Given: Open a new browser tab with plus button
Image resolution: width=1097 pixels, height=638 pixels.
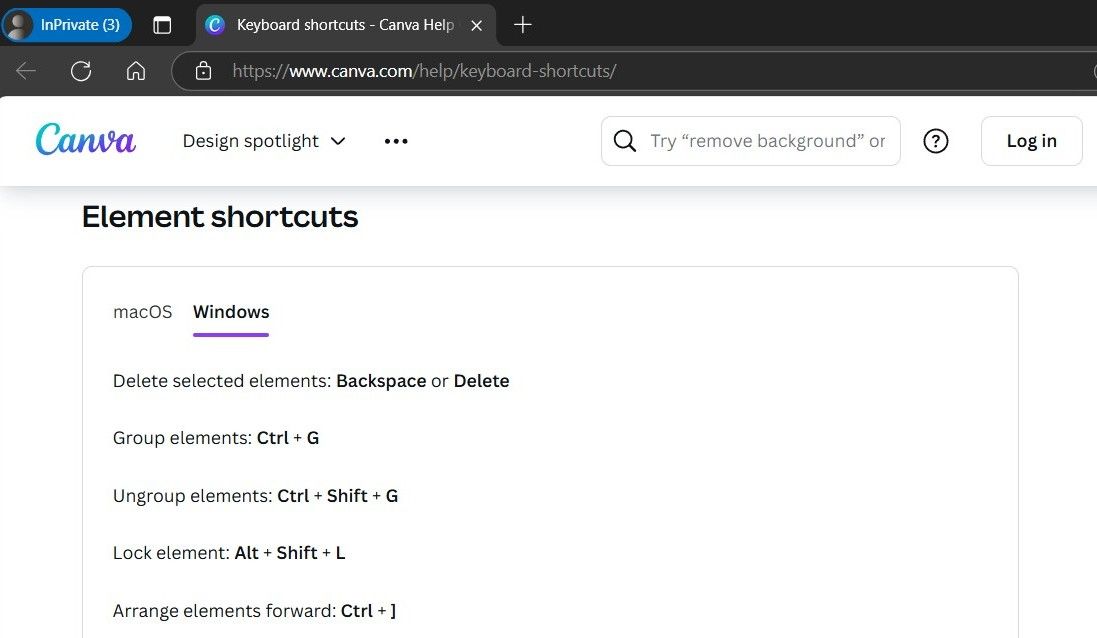Looking at the screenshot, I should click(521, 25).
